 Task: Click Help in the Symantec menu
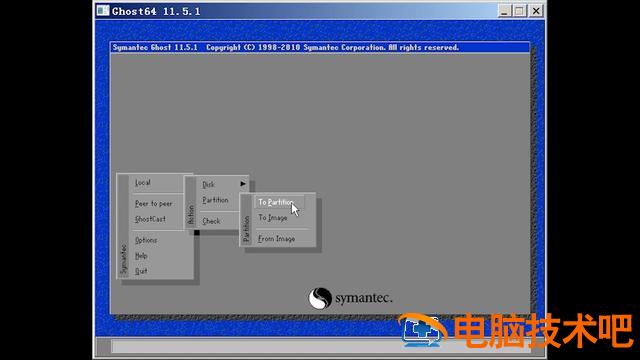[x=141, y=256]
